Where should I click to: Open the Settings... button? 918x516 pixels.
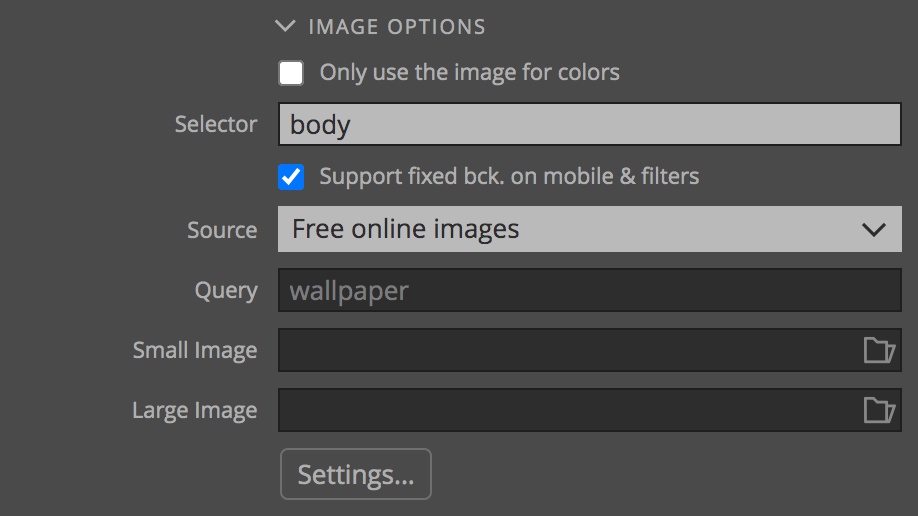click(x=356, y=474)
